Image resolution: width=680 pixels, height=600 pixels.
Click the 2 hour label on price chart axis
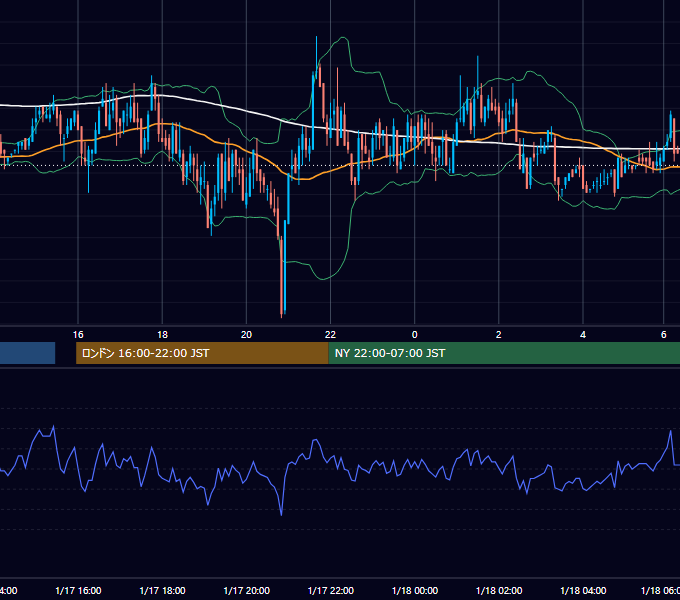(499, 335)
